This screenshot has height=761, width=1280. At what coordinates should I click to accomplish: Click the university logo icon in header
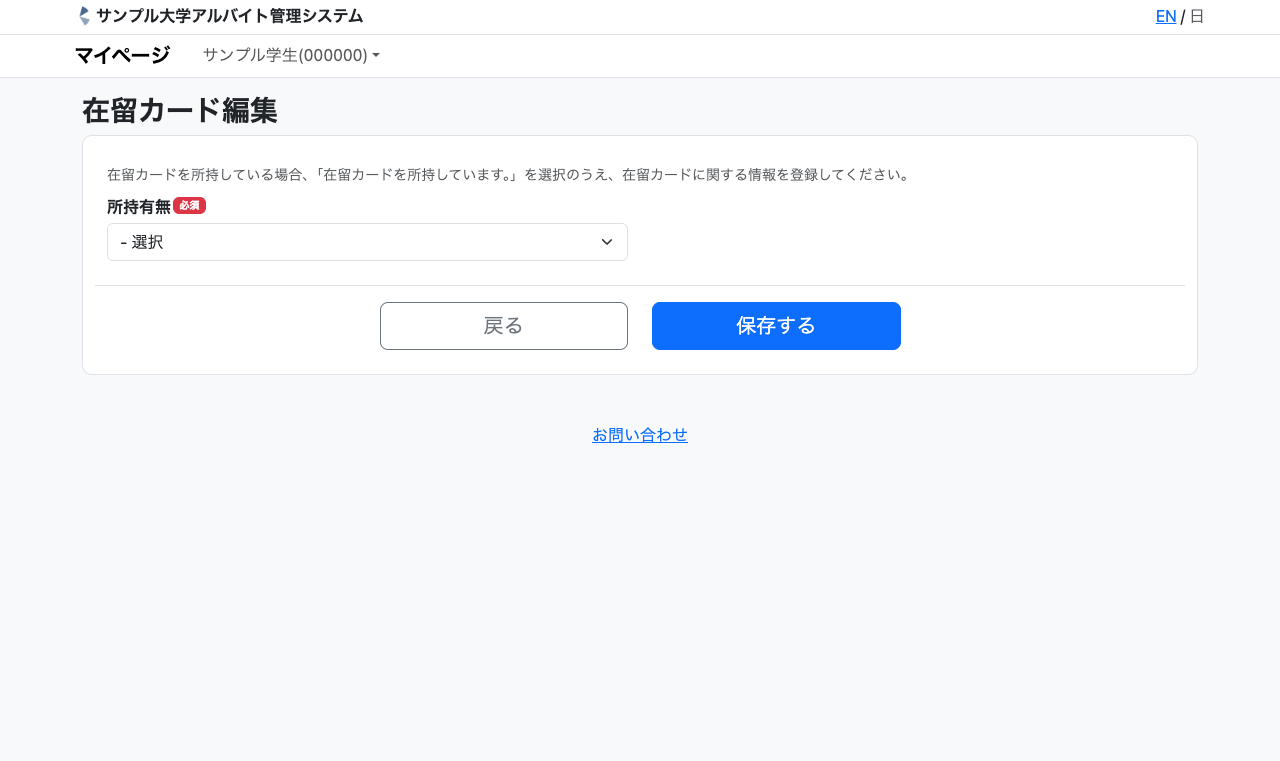pyautogui.click(x=84, y=16)
